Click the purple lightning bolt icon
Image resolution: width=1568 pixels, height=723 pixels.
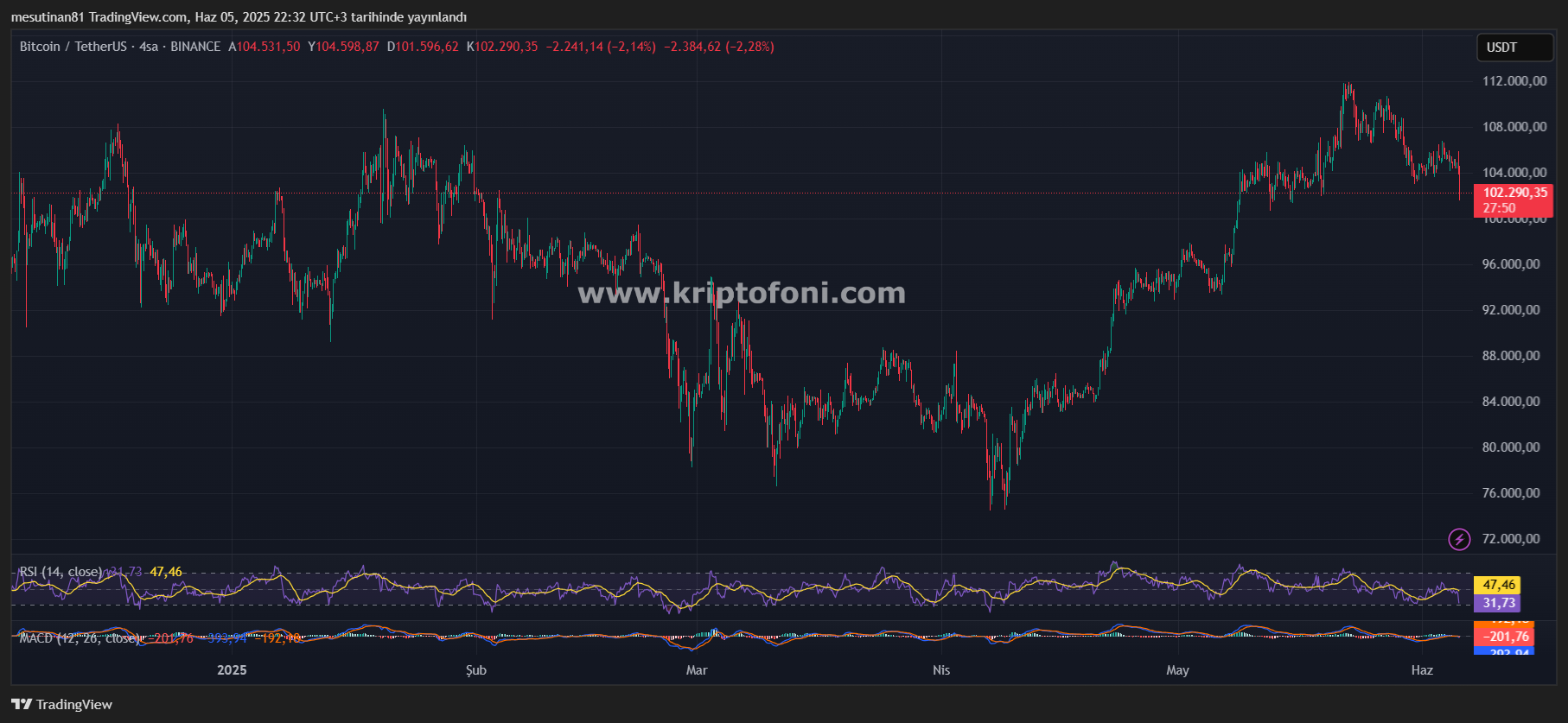pos(1459,540)
